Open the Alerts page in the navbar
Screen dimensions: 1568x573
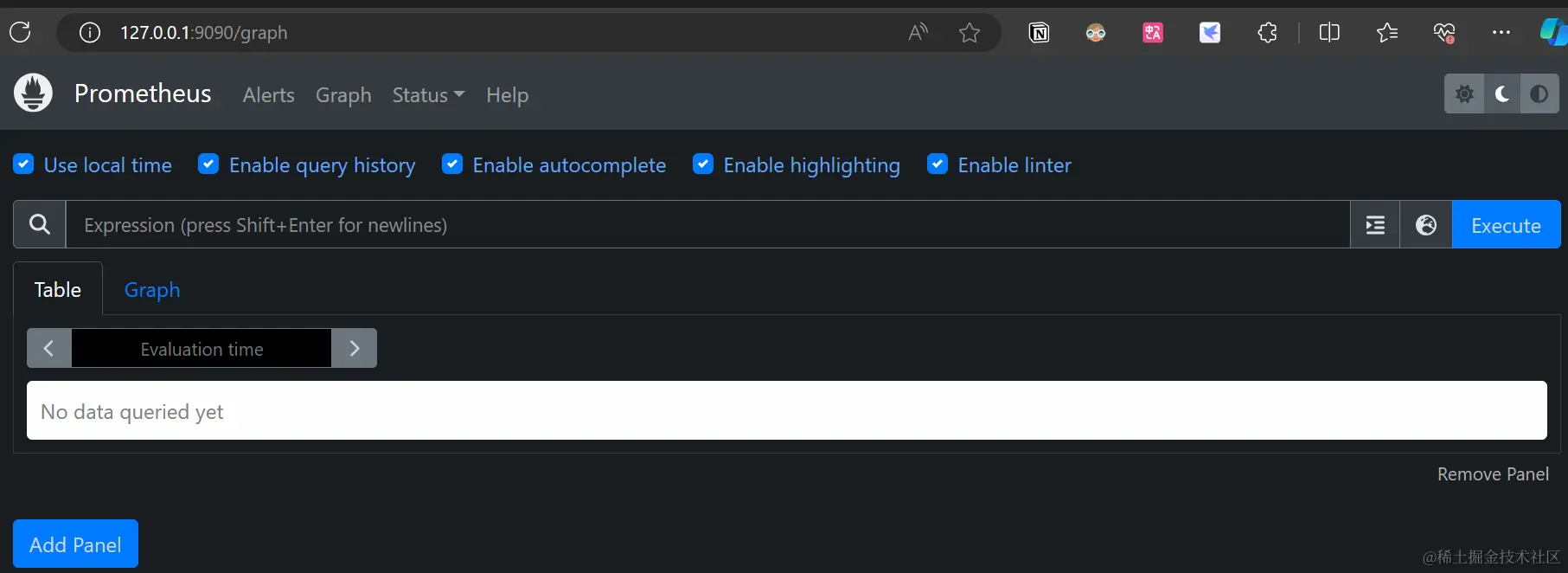(268, 95)
